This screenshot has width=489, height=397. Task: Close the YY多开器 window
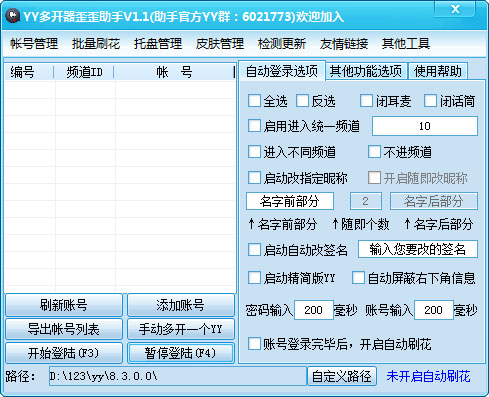tap(455, 9)
